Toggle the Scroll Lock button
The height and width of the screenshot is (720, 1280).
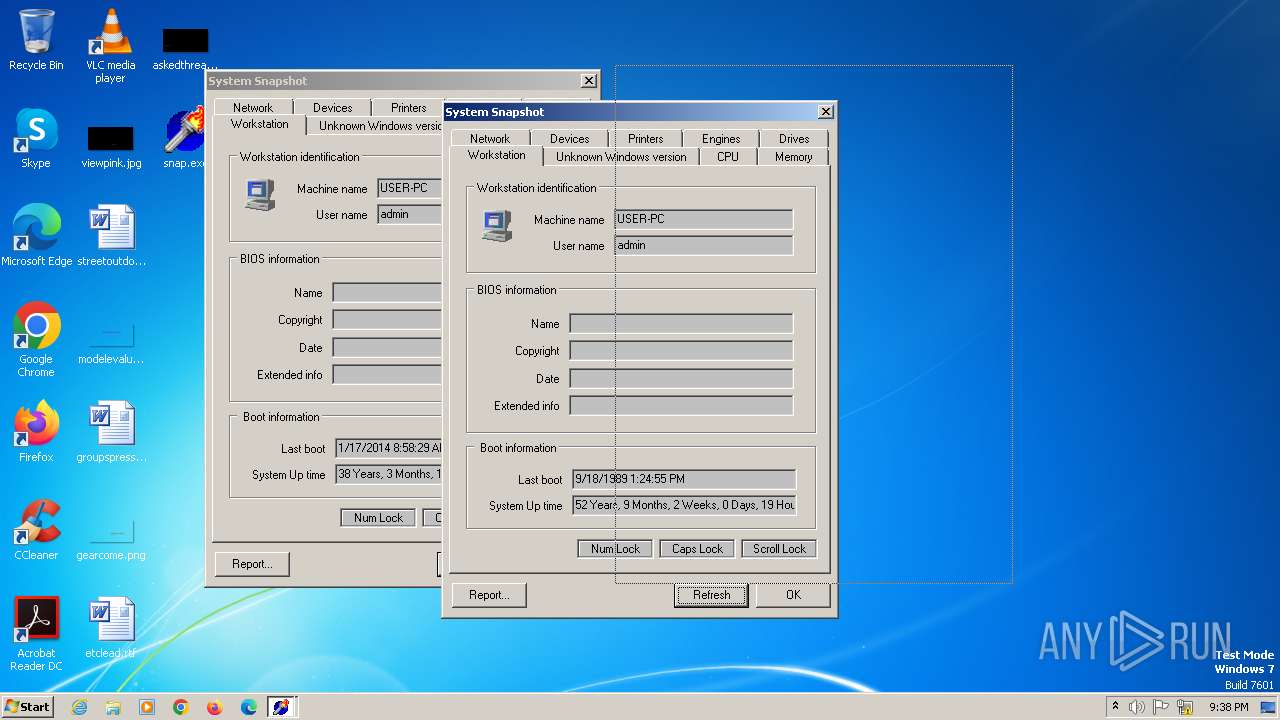point(779,549)
